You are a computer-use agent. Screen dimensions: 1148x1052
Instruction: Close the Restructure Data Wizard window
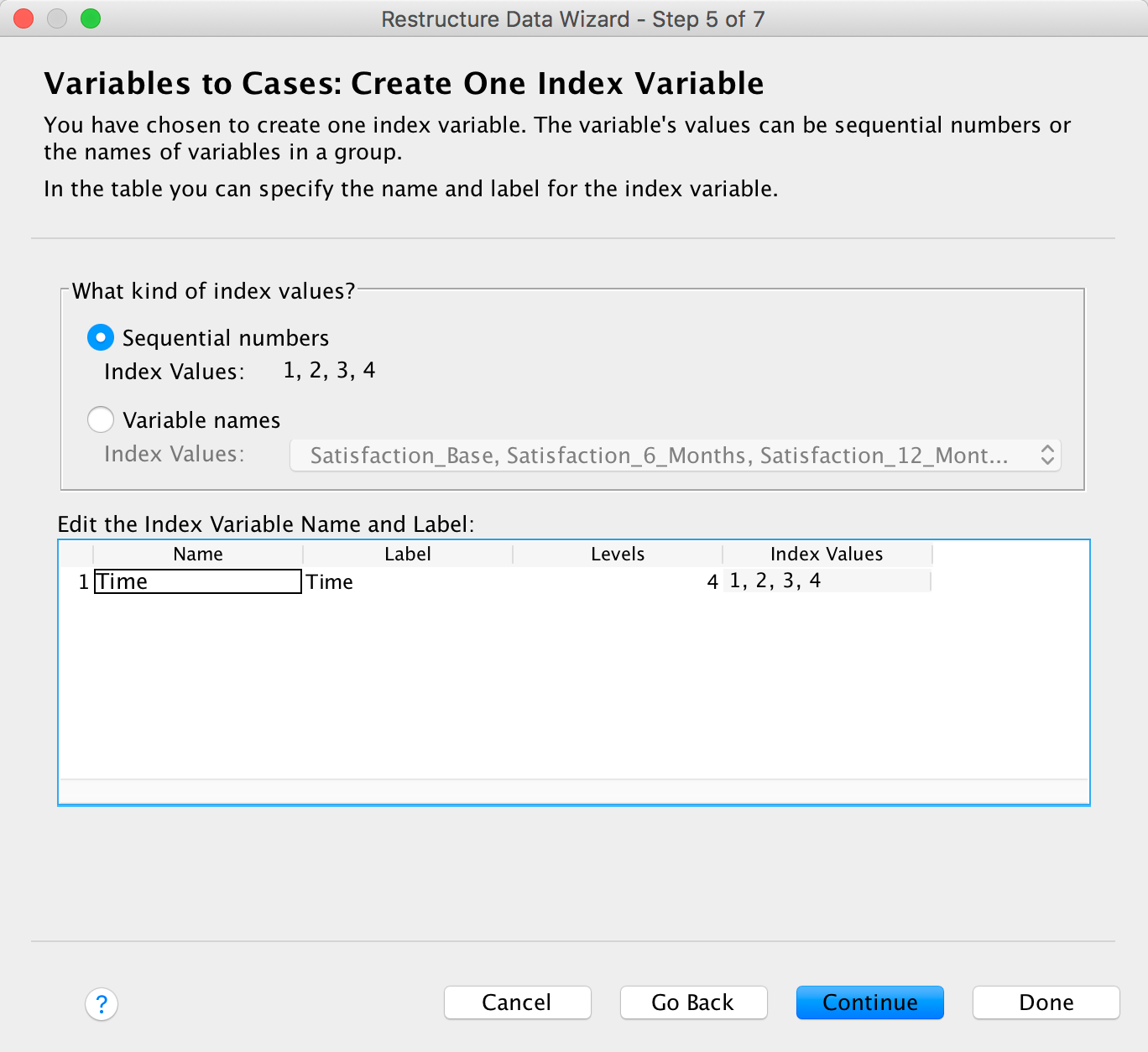tap(23, 18)
